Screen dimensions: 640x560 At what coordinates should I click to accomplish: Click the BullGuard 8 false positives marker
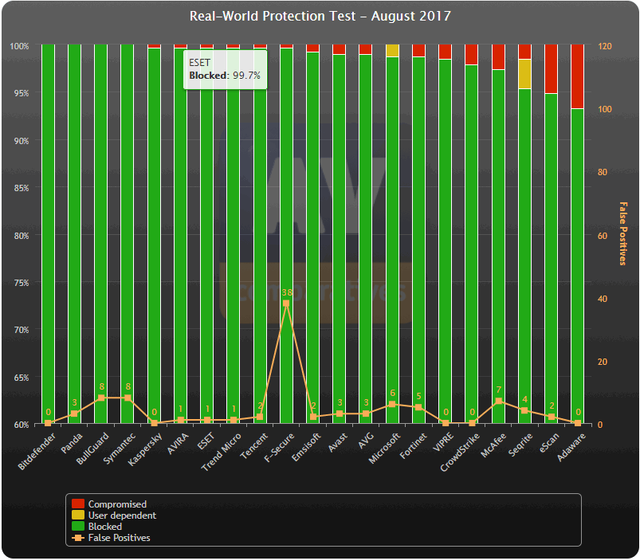(x=101, y=398)
